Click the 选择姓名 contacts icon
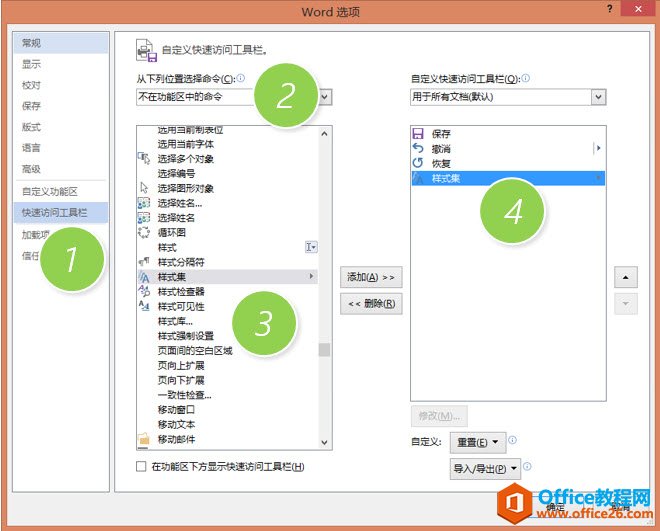Screen dimensions: 660x531 pyautogui.click(x=144, y=218)
